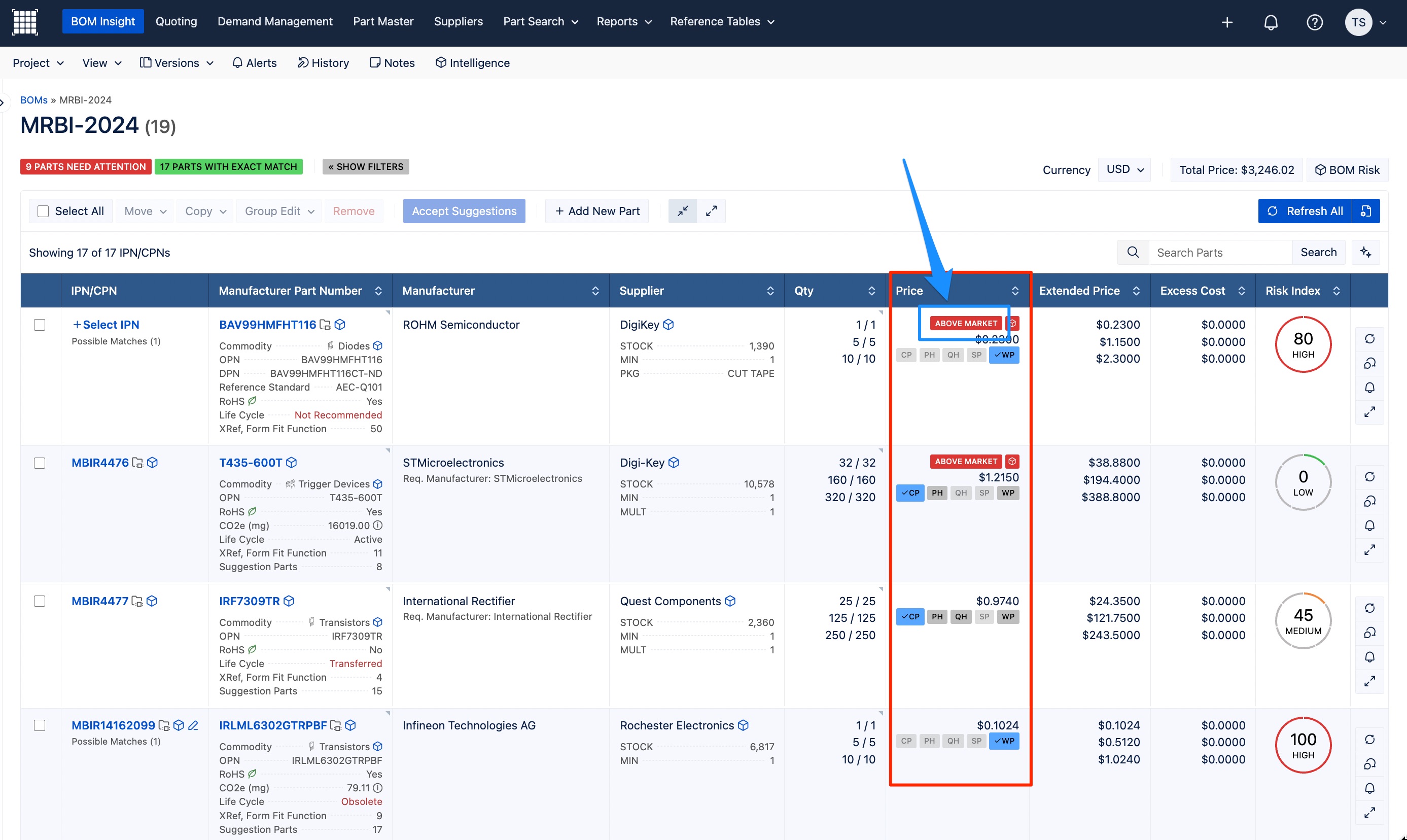This screenshot has height=840, width=1407.
Task: Click copy icon next to BAV99HMFHT116
Action: [x=325, y=325]
